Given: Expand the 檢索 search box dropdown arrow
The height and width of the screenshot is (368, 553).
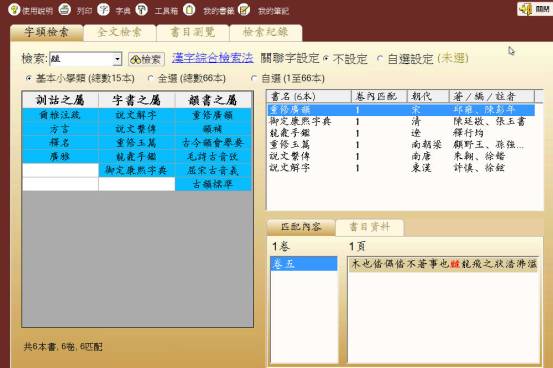Looking at the screenshot, I should click(x=117, y=59).
